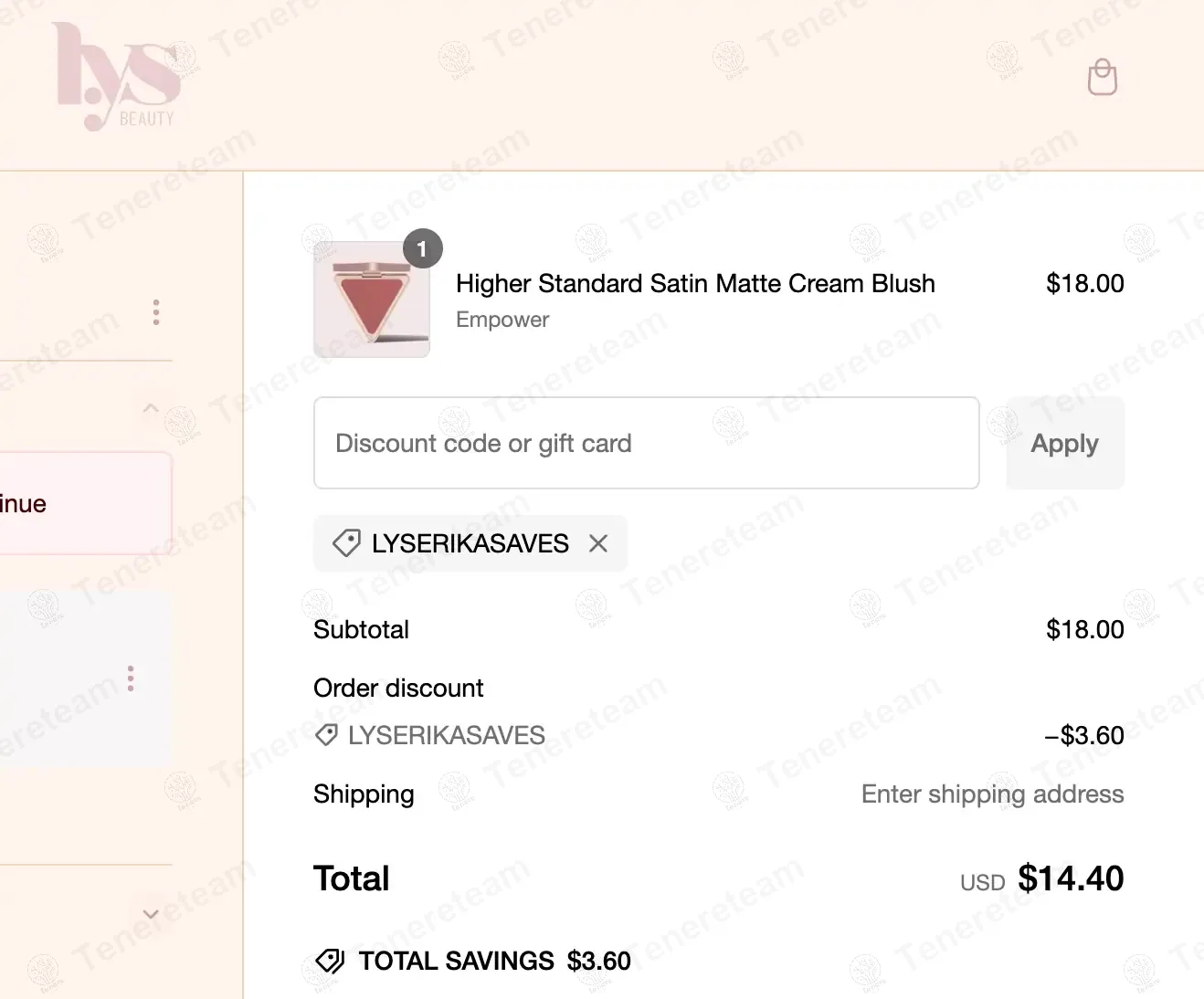The image size is (1204, 999).
Task: Click the quantity badge showing 1
Action: (x=422, y=248)
